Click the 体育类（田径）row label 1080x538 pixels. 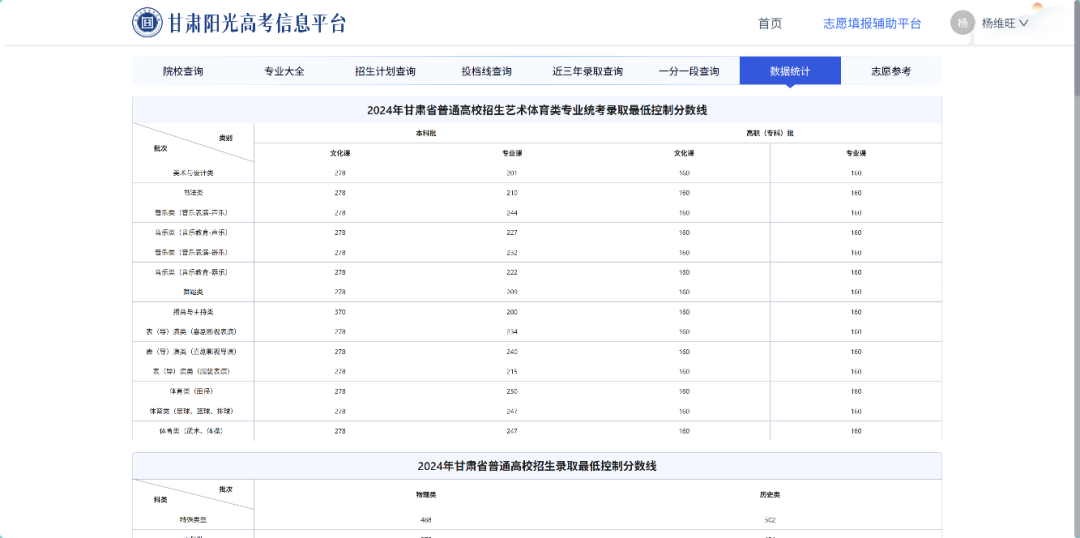pos(192,391)
